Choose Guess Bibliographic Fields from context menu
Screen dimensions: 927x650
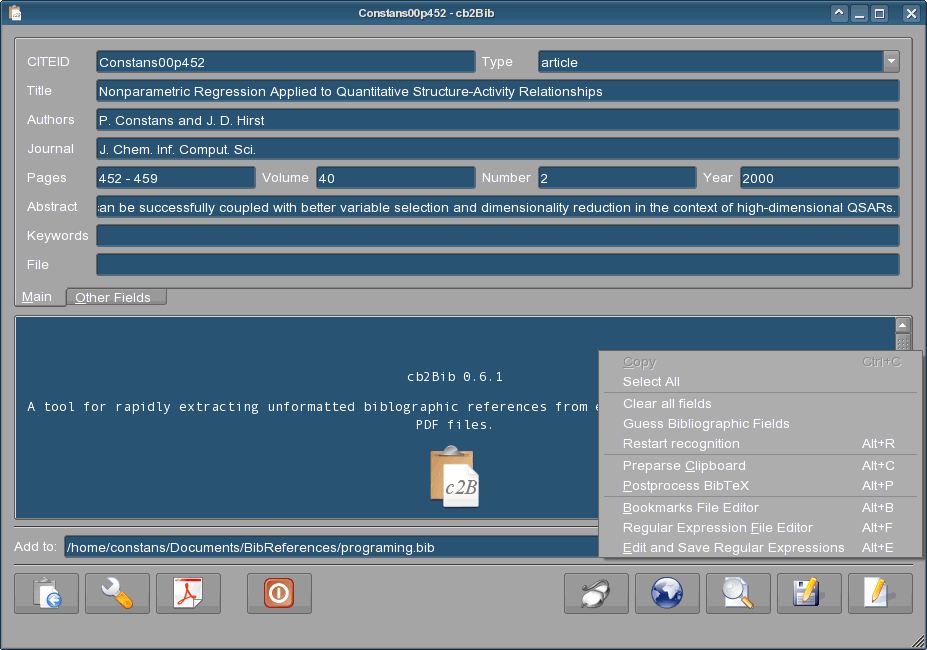click(706, 423)
